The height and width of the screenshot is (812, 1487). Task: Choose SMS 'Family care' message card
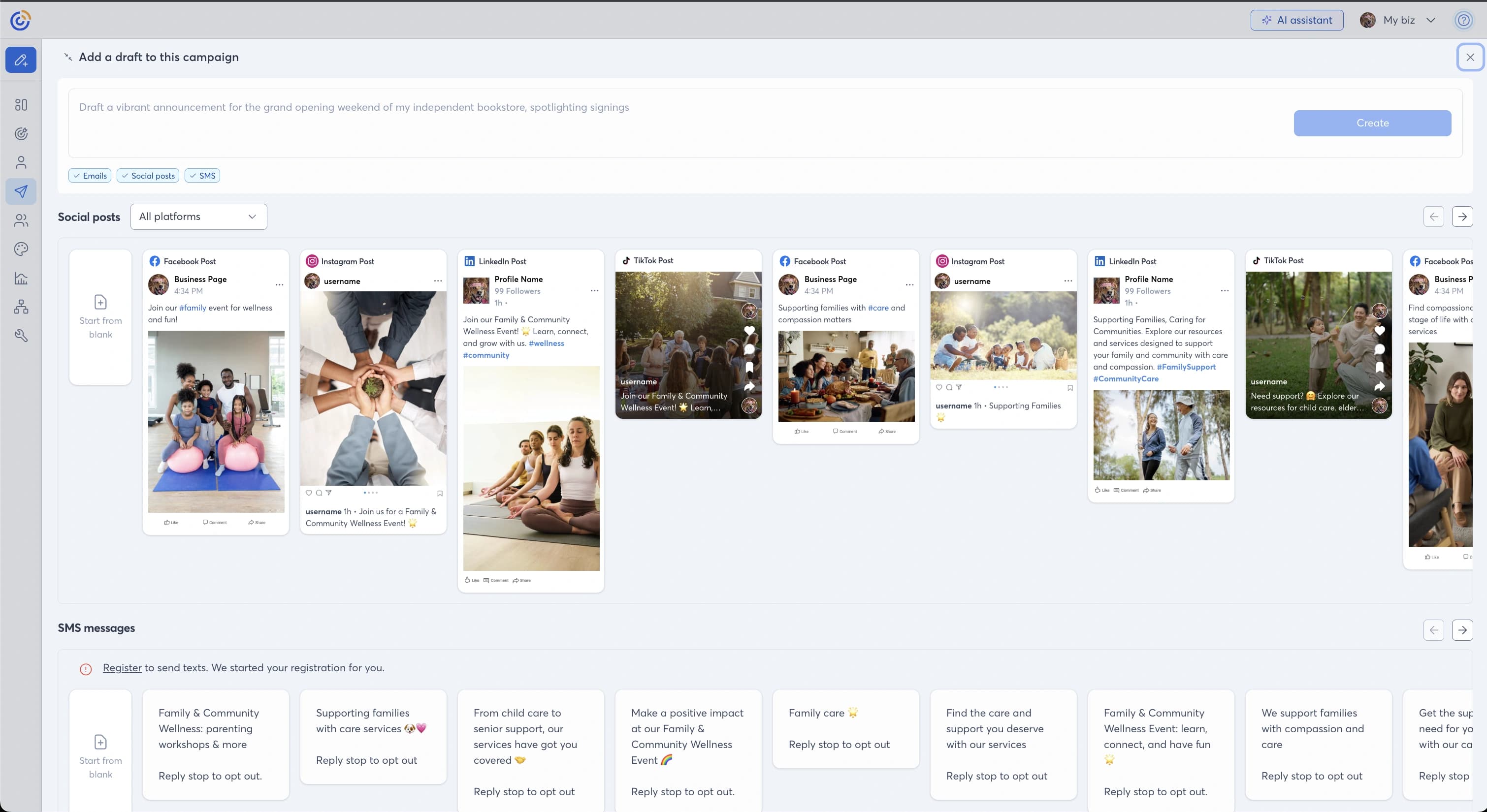tap(846, 728)
